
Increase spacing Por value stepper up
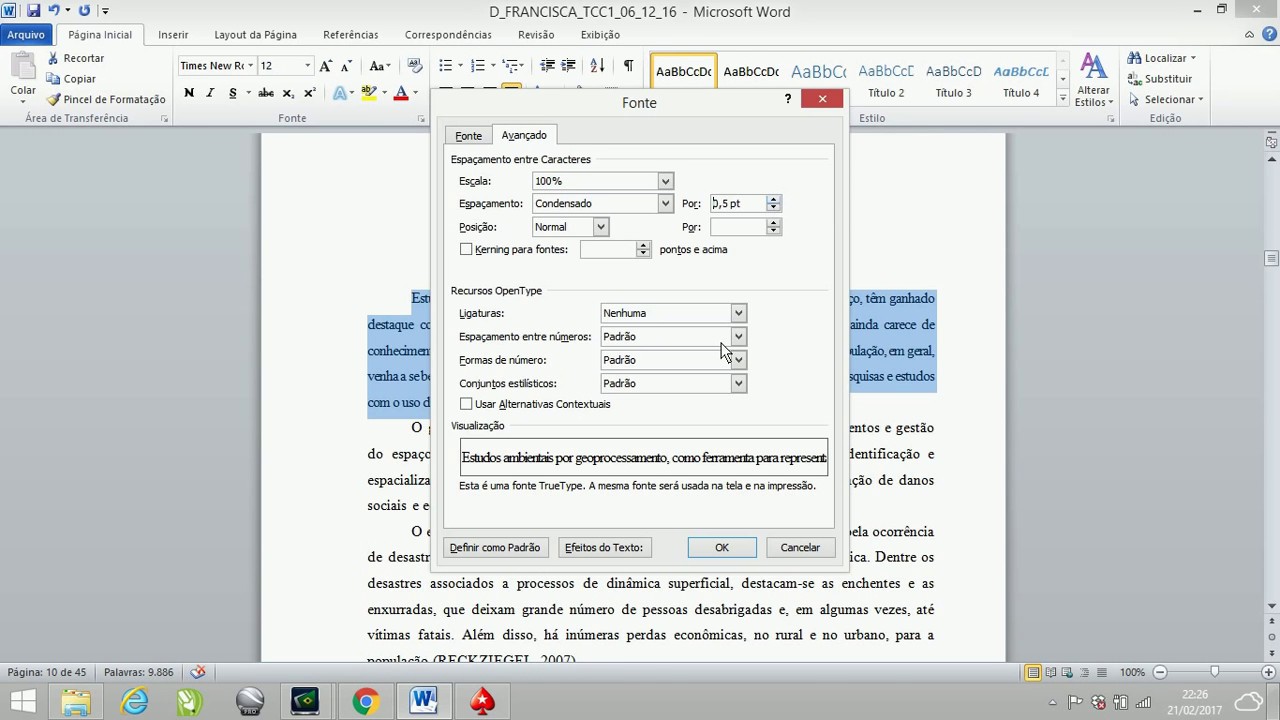tap(773, 199)
